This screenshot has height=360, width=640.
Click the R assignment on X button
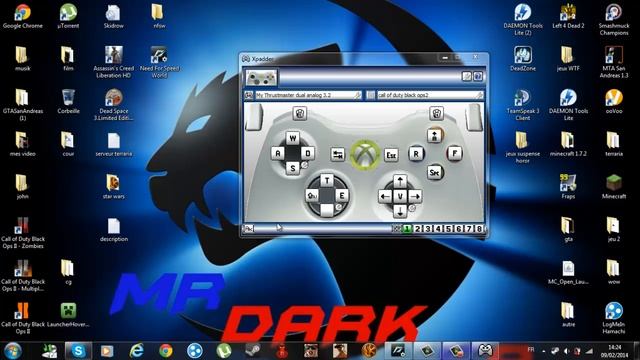(416, 154)
